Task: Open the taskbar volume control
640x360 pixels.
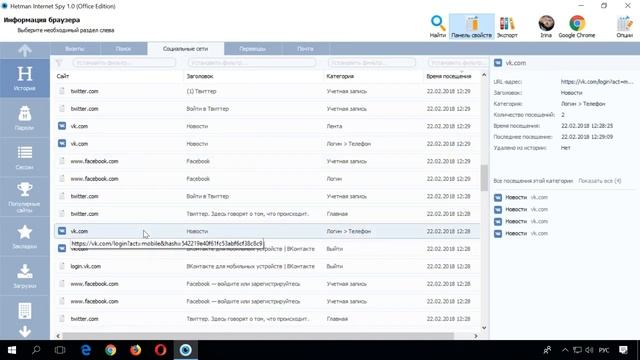Action: [x=589, y=350]
